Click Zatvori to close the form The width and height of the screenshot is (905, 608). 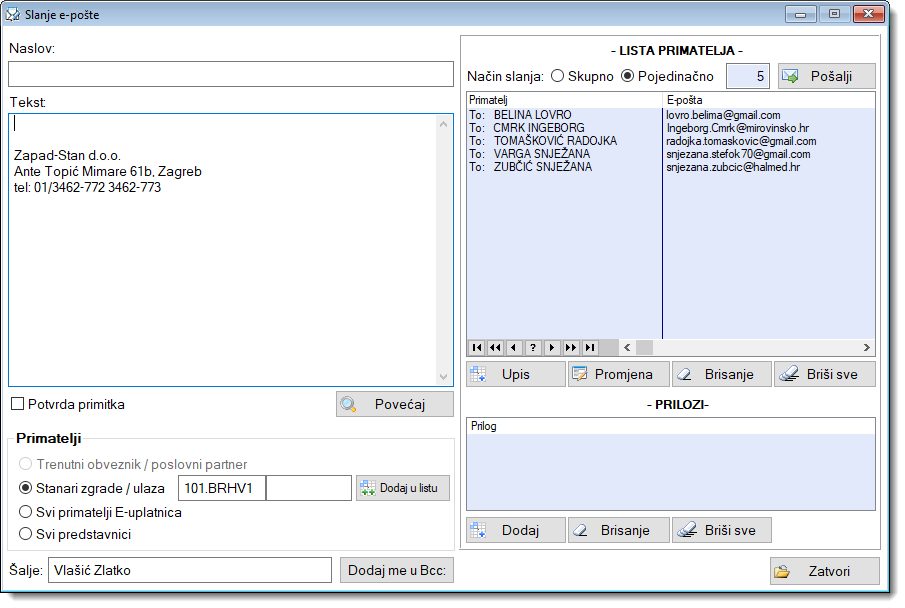[x=825, y=571]
